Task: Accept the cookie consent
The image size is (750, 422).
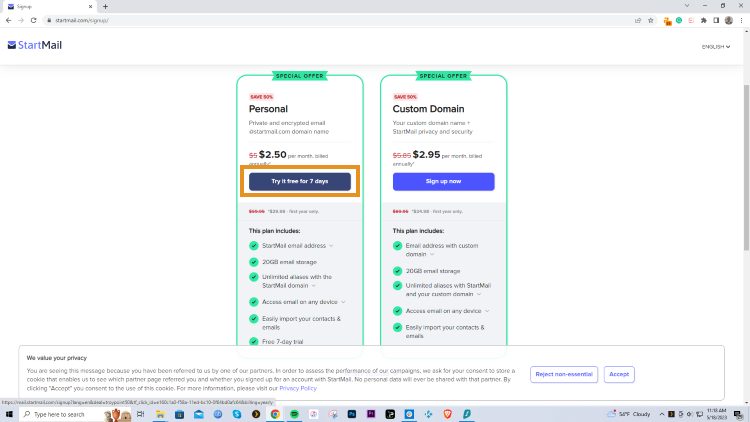Action: click(x=619, y=374)
